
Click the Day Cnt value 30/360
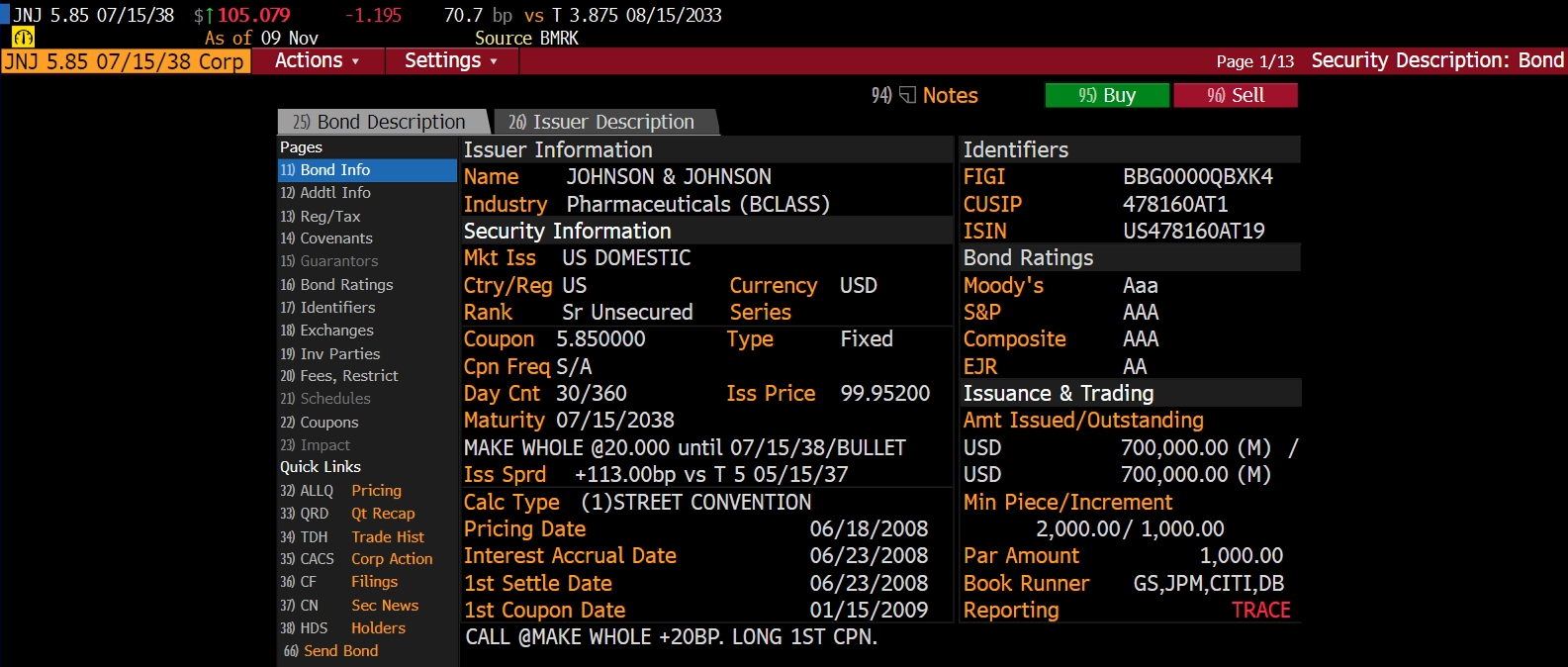pyautogui.click(x=592, y=393)
